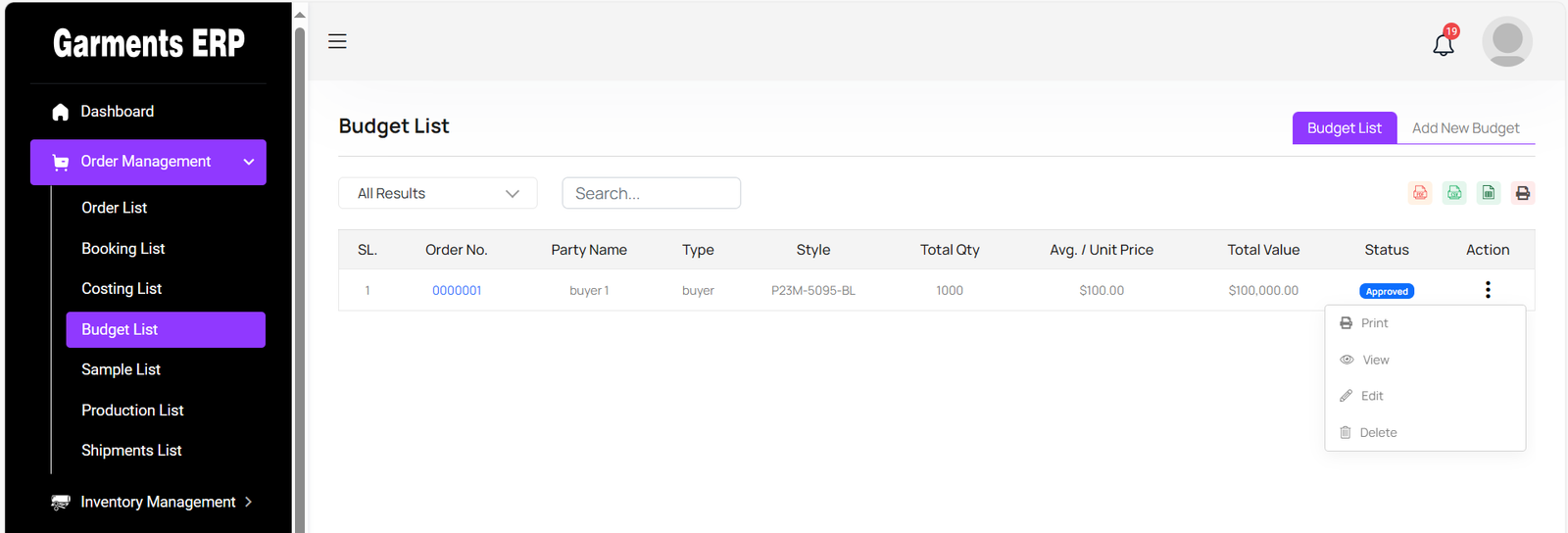Screen dimensions: 1568x533
Task: Switch to the Add New Budget tab
Action: point(1465,128)
